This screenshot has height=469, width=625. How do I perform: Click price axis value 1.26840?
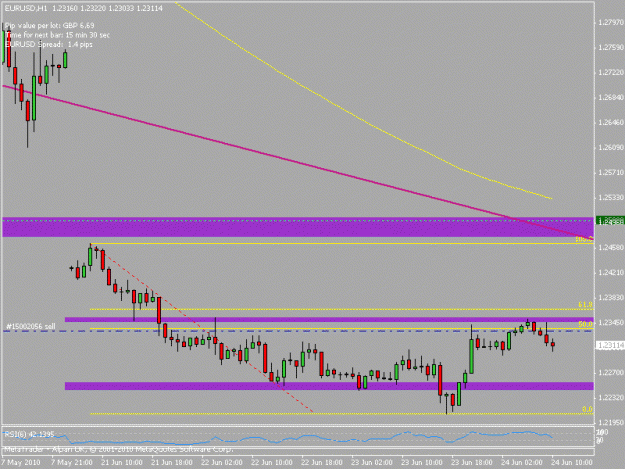(611, 98)
